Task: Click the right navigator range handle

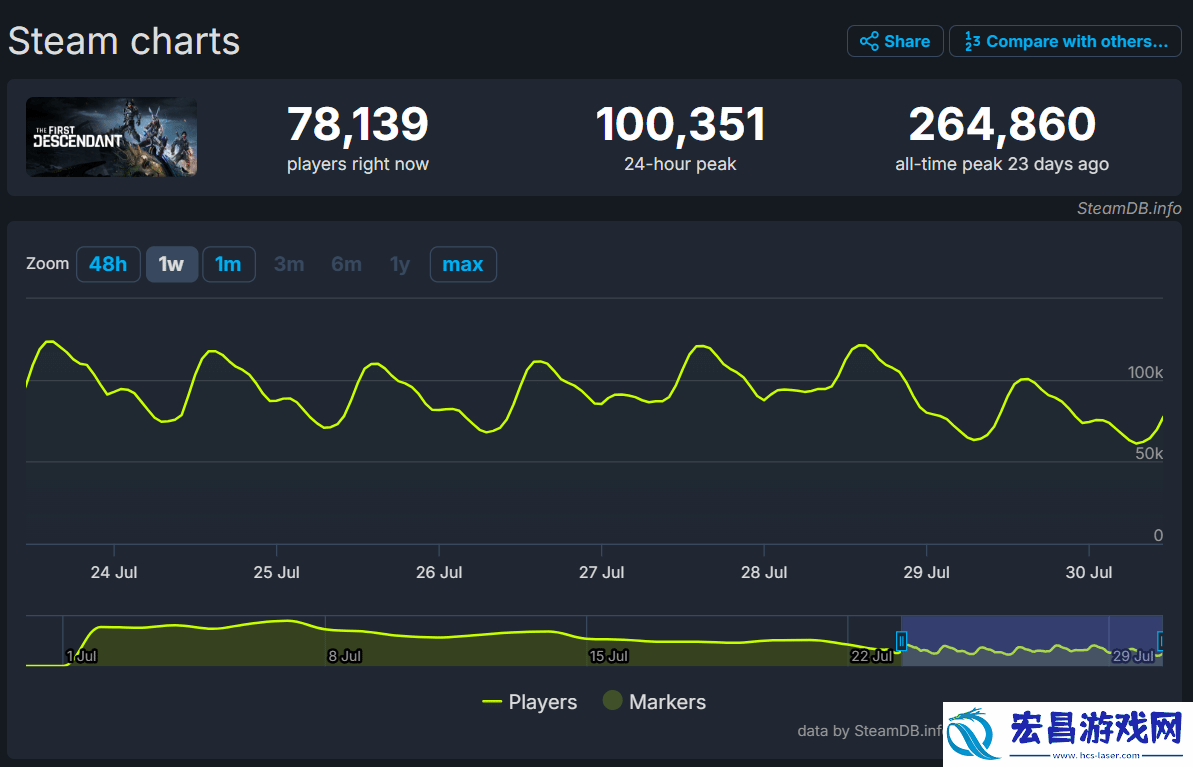Action: pos(1160,641)
